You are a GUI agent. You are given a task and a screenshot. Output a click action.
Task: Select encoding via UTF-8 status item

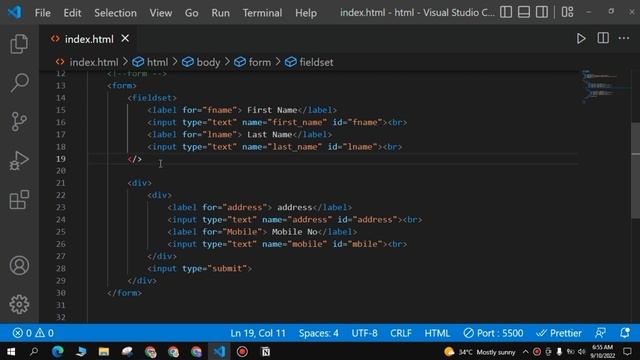[x=364, y=333]
